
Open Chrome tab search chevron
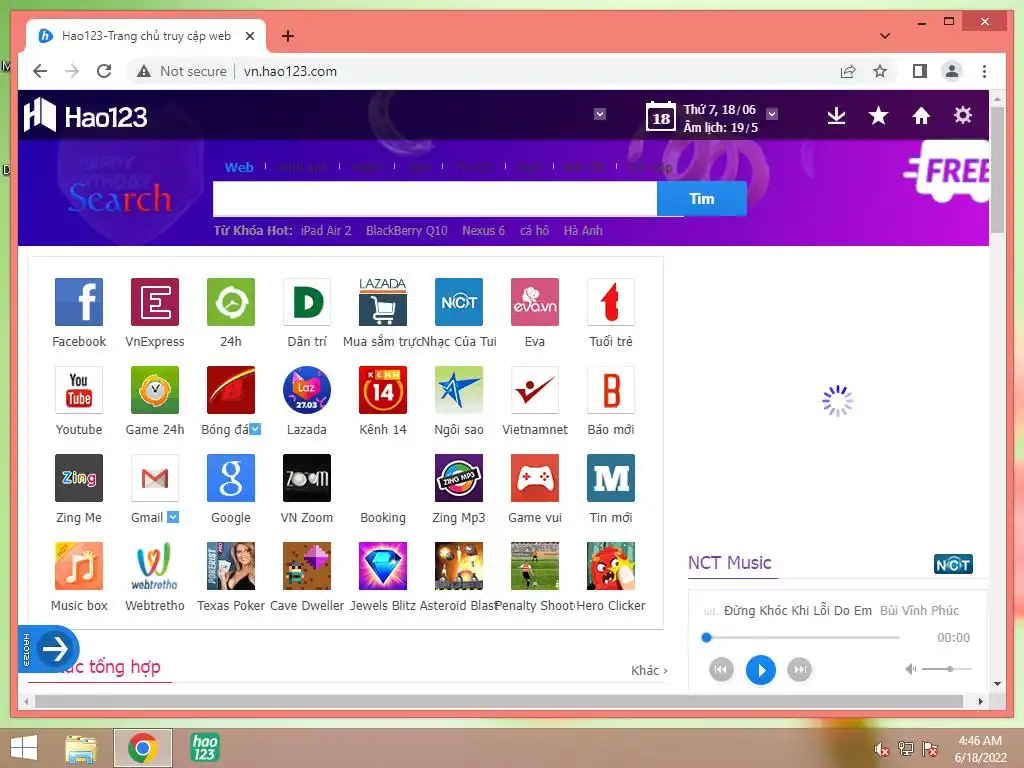885,36
